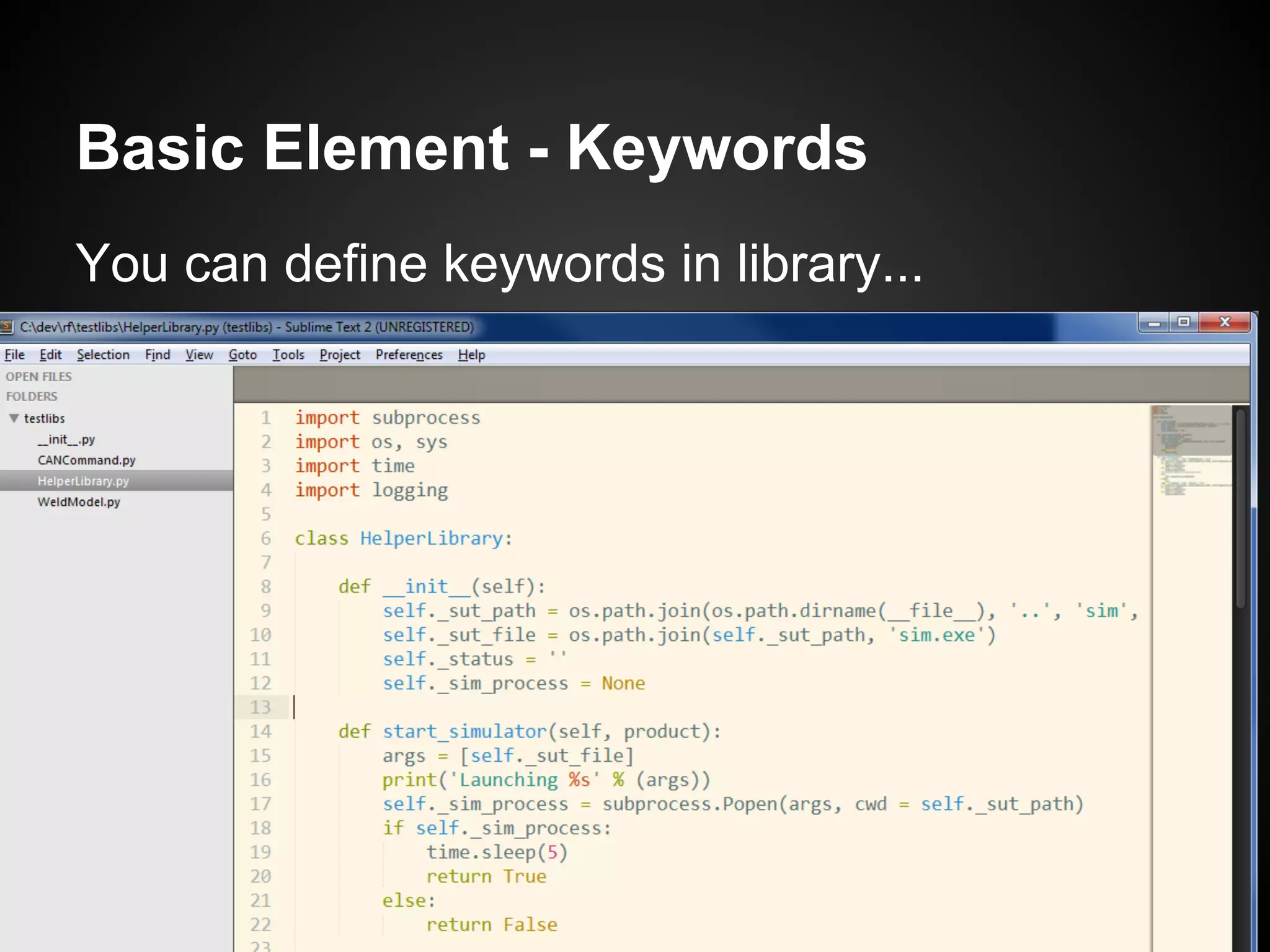Minimize the Sublime Text window

(1153, 323)
